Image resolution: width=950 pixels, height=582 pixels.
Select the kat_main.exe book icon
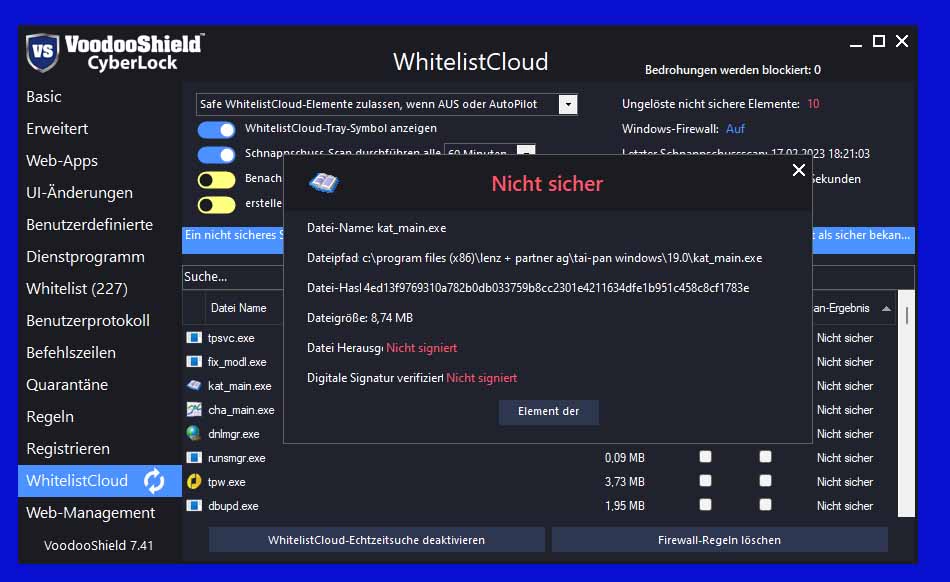point(194,385)
